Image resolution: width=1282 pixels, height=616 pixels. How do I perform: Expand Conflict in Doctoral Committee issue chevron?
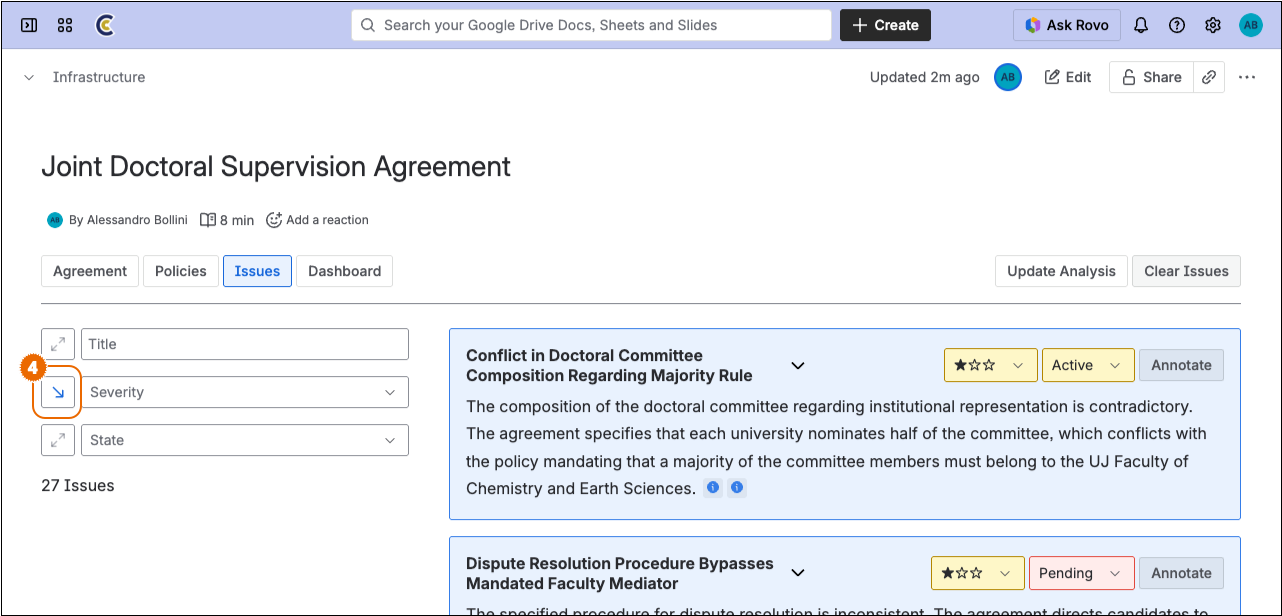(x=798, y=365)
